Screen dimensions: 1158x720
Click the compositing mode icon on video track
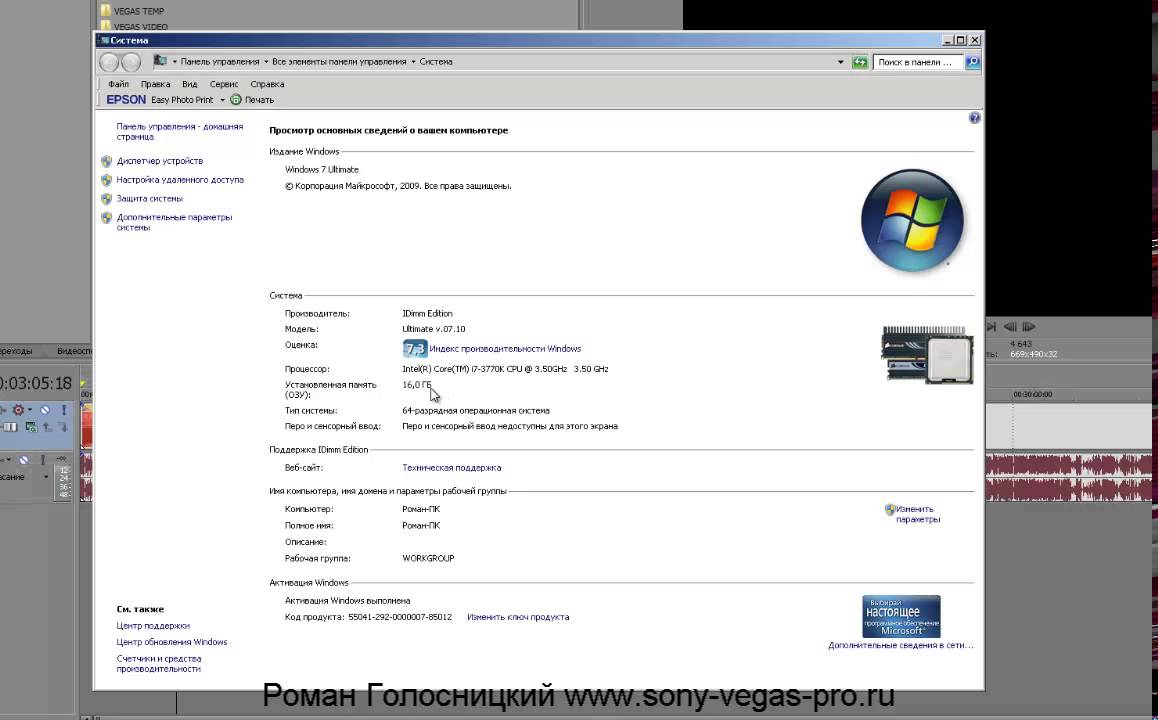pyautogui.click(x=31, y=427)
